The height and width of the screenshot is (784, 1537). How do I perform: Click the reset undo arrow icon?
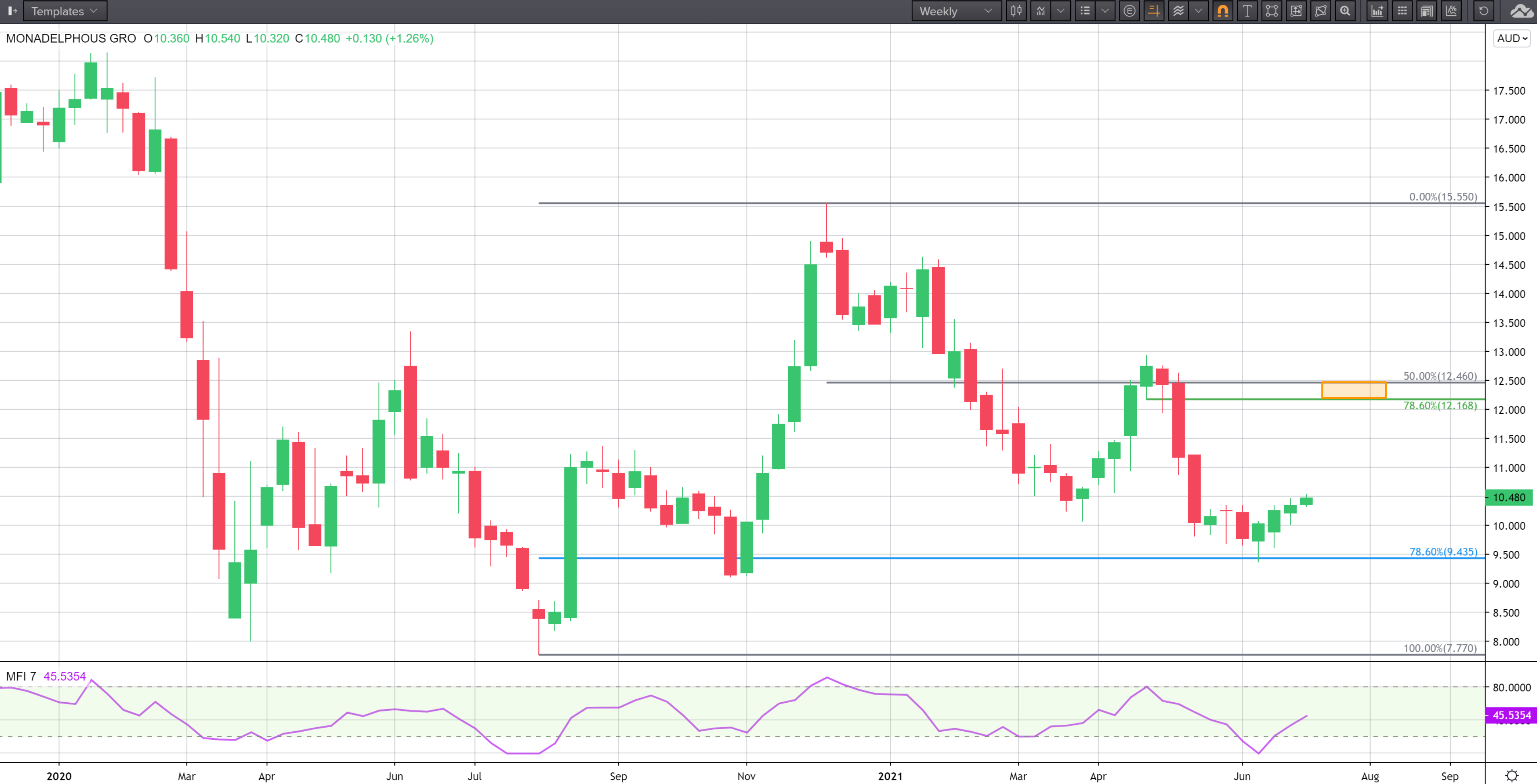(1483, 11)
